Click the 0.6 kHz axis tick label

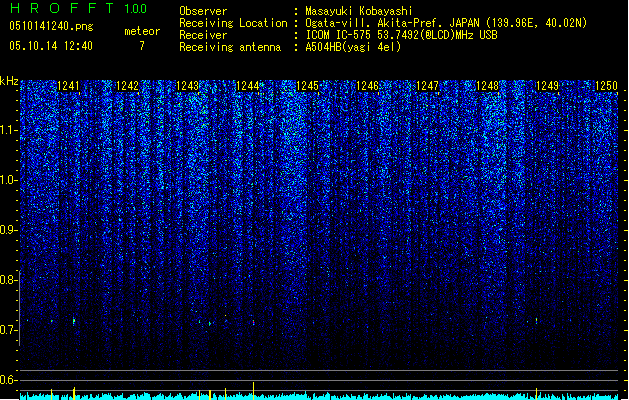pyautogui.click(x=8, y=380)
